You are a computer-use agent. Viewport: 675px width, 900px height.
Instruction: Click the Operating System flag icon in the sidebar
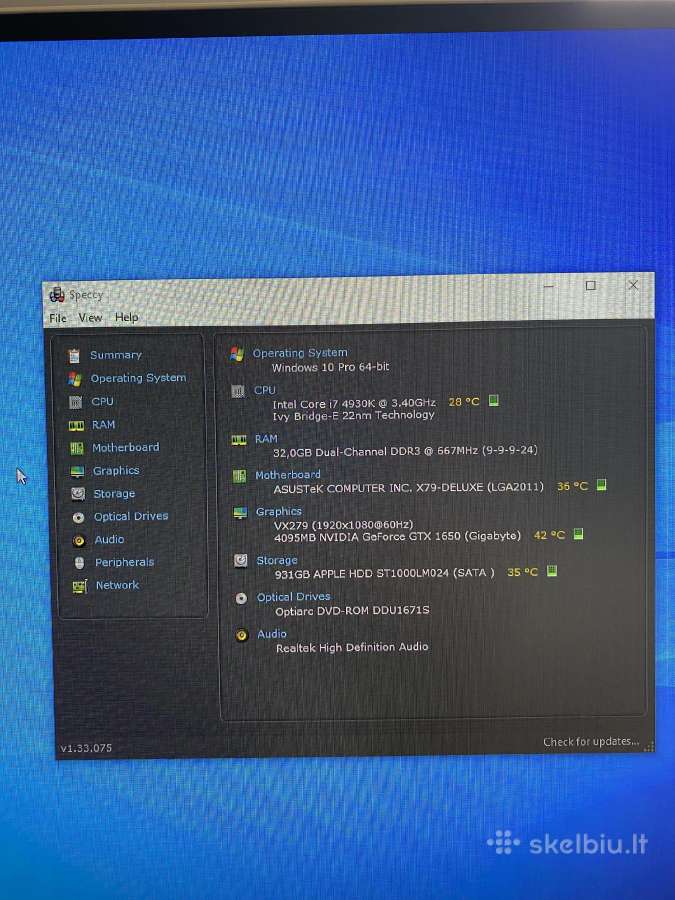[x=75, y=379]
